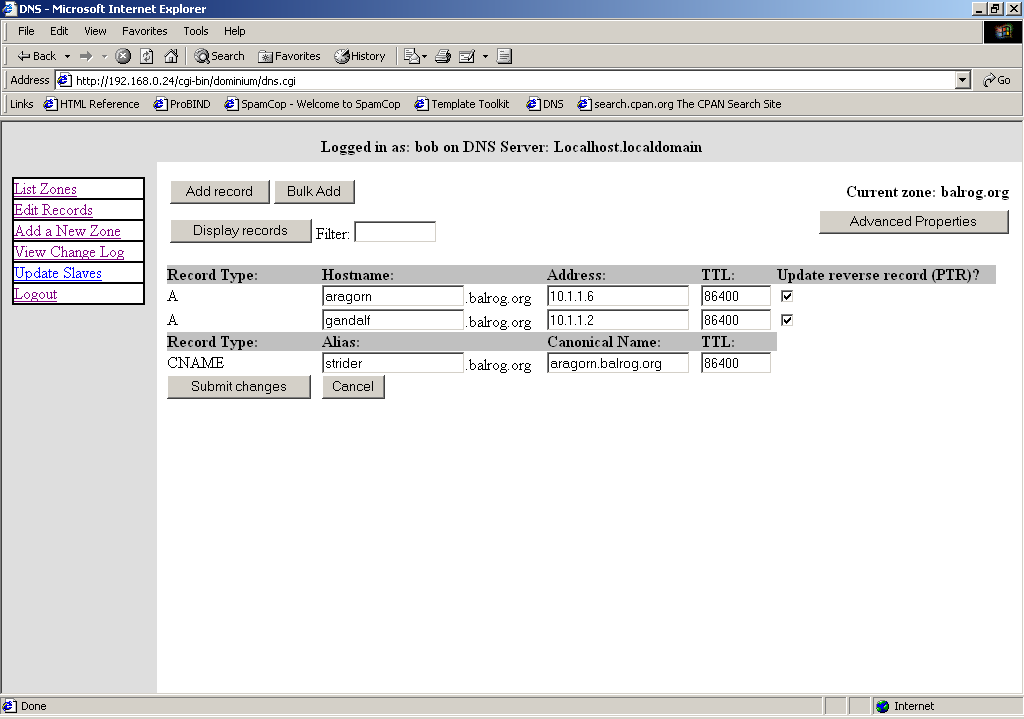Image resolution: width=1024 pixels, height=719 pixels.
Task: Open the Favorites pane in toolbar
Action: [289, 56]
